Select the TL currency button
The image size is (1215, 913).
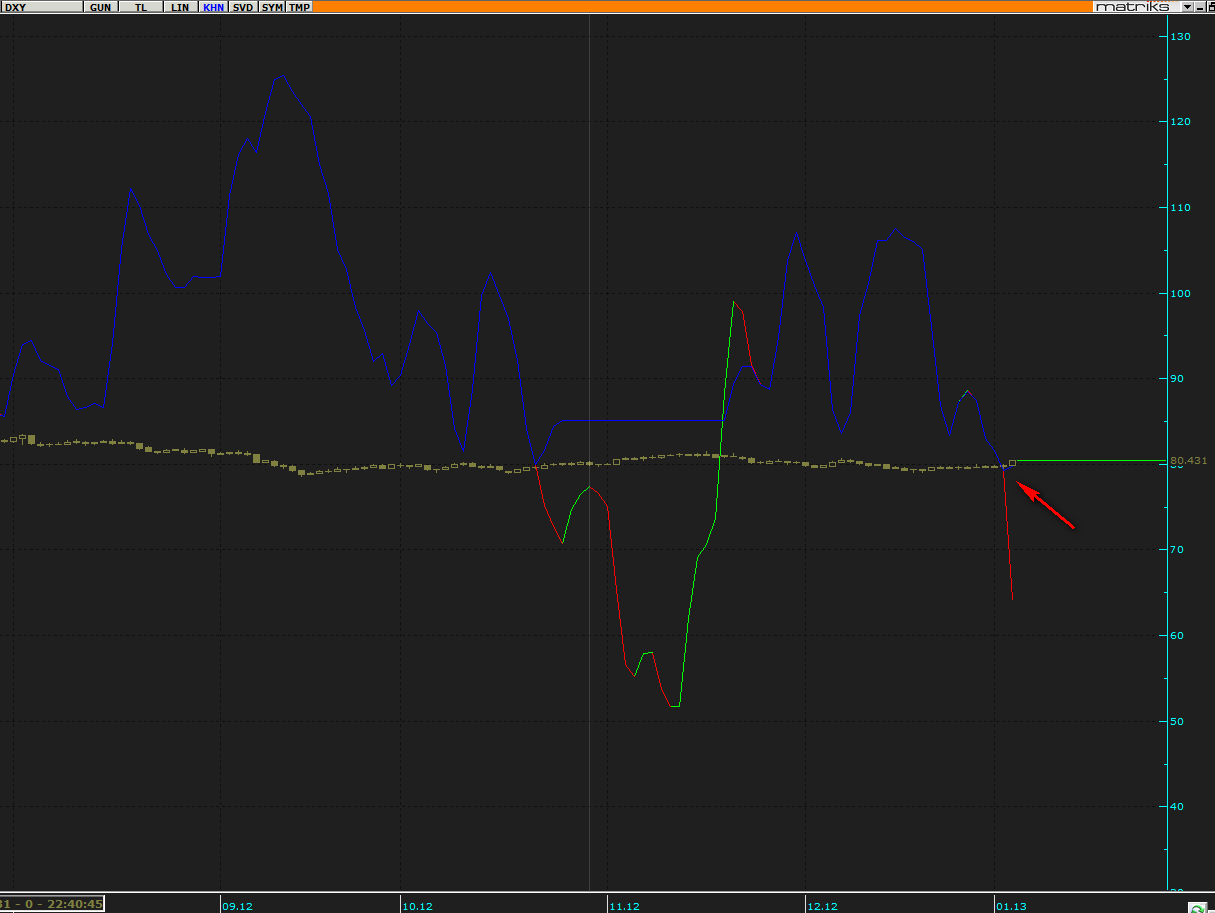point(140,7)
